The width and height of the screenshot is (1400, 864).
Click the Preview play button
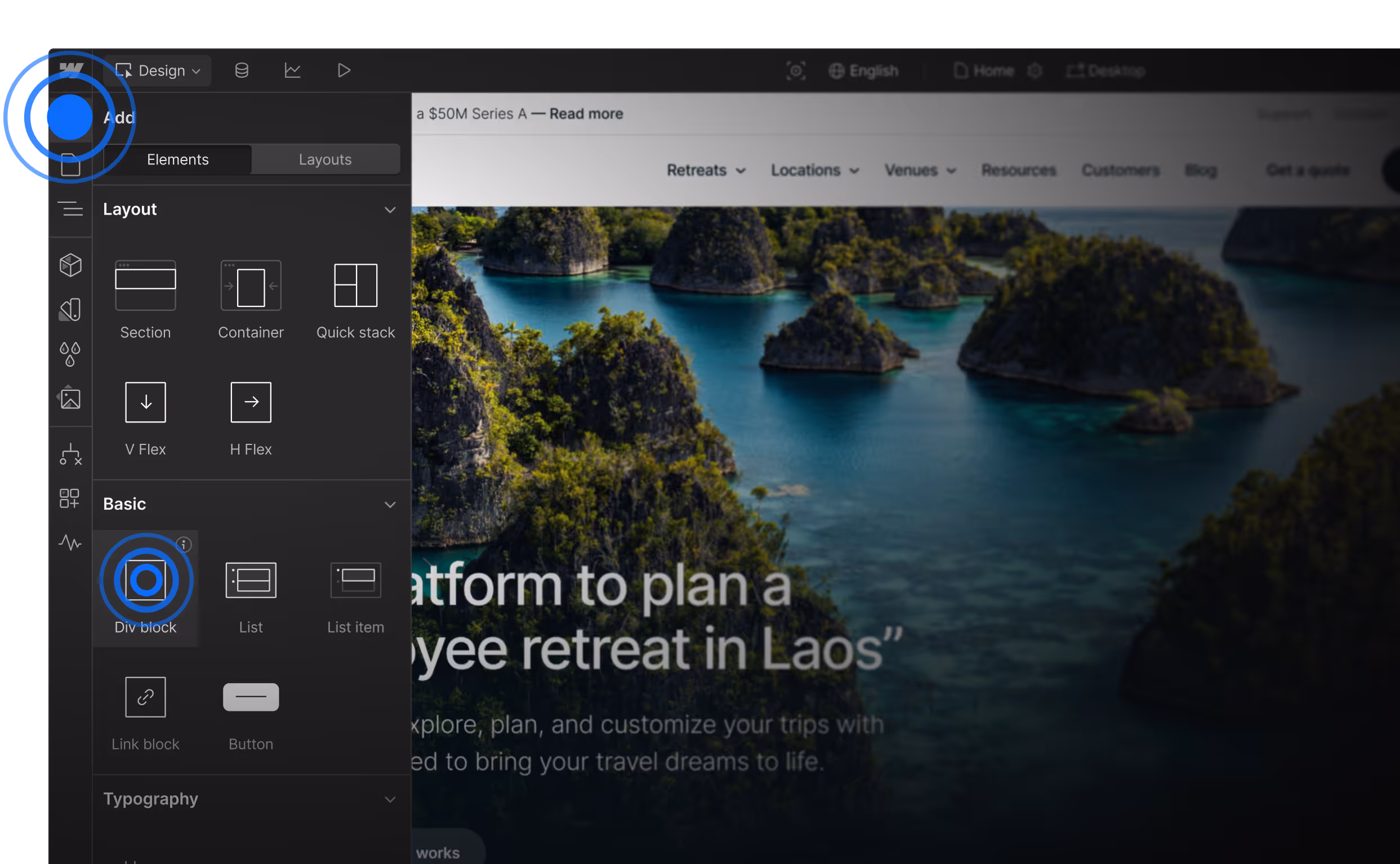point(344,70)
